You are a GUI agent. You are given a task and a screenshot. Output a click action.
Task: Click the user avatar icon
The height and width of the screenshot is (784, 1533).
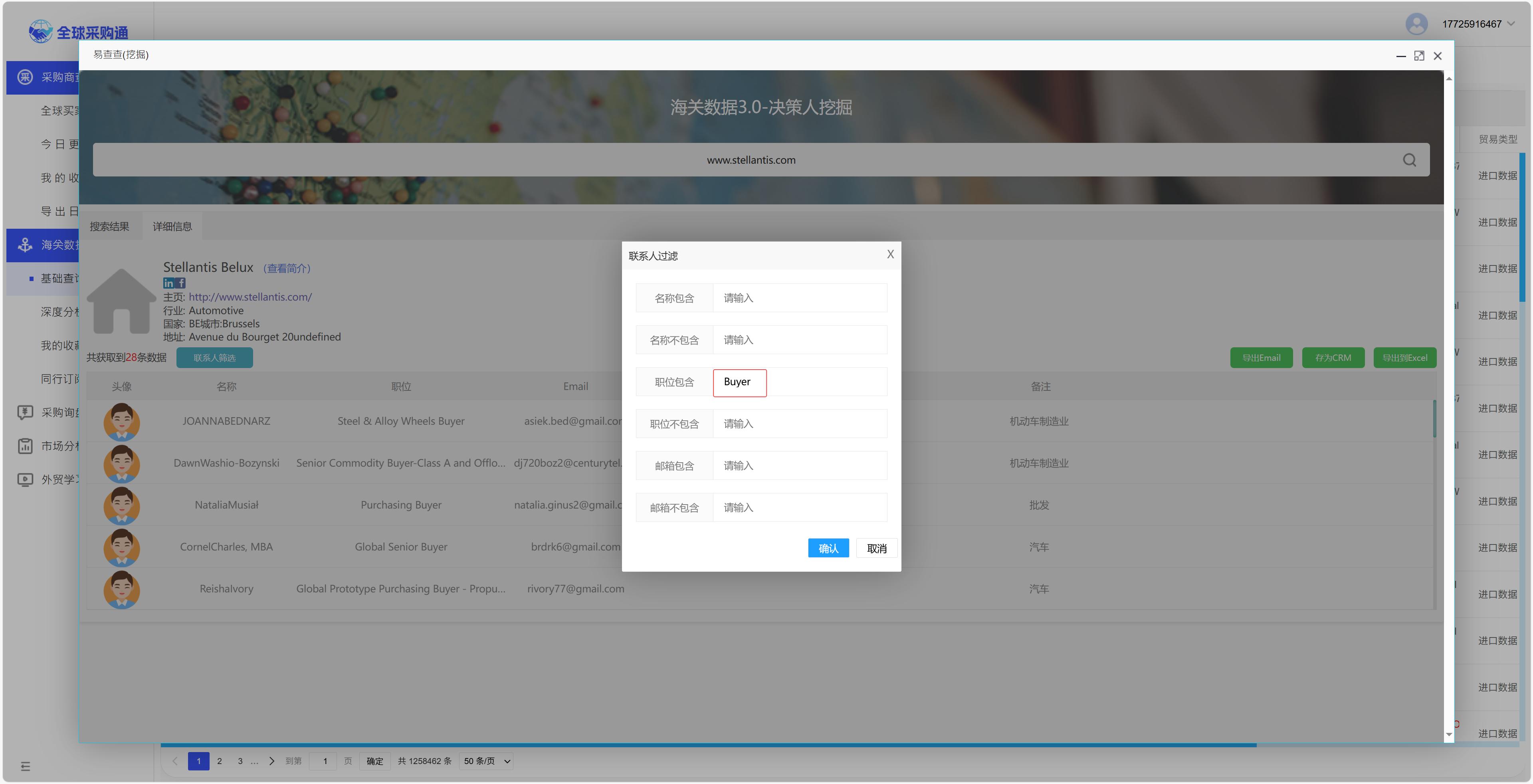(1416, 24)
